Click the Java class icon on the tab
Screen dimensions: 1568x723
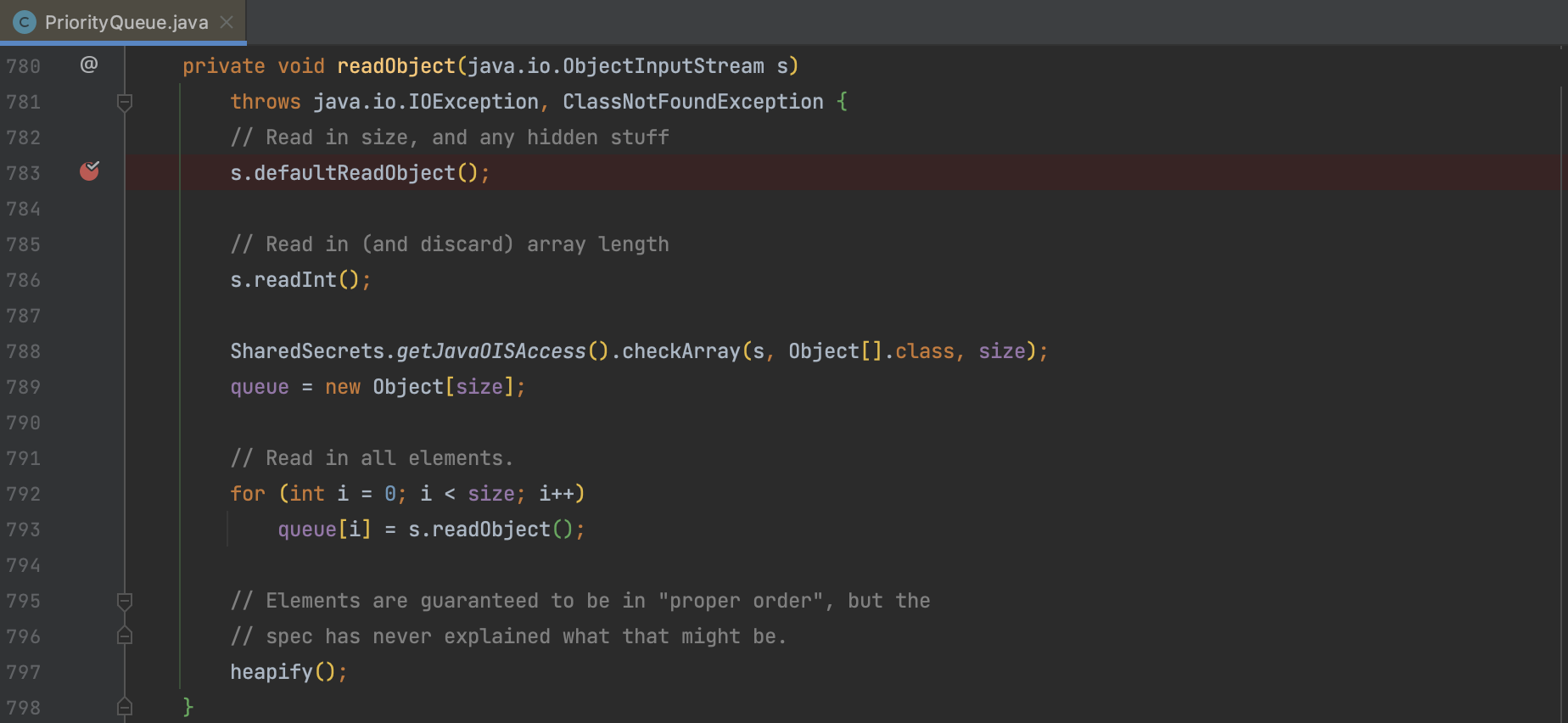point(25,22)
